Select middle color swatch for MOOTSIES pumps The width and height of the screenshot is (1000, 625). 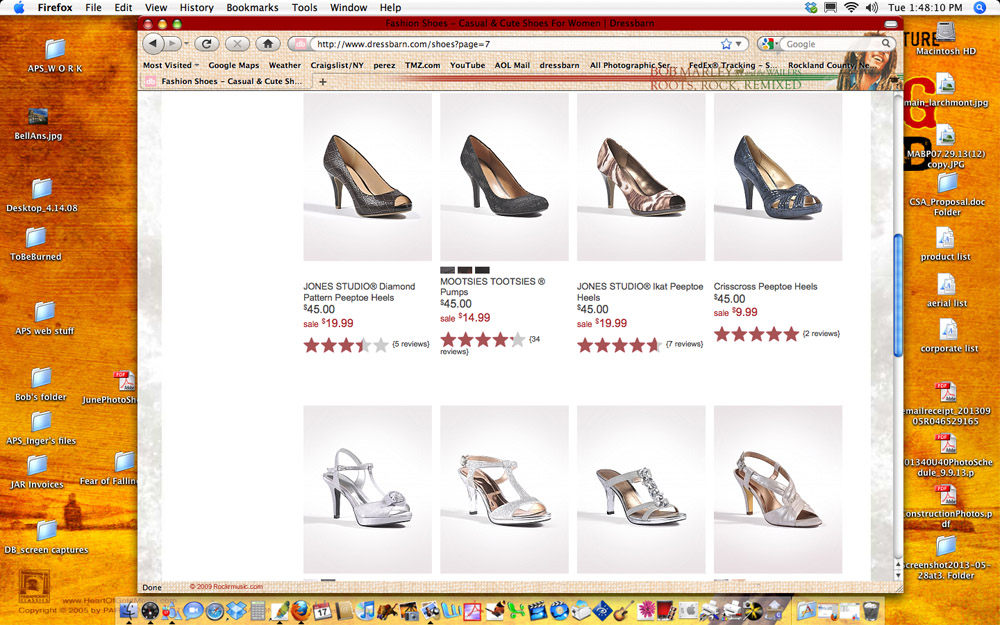pyautogui.click(x=465, y=270)
